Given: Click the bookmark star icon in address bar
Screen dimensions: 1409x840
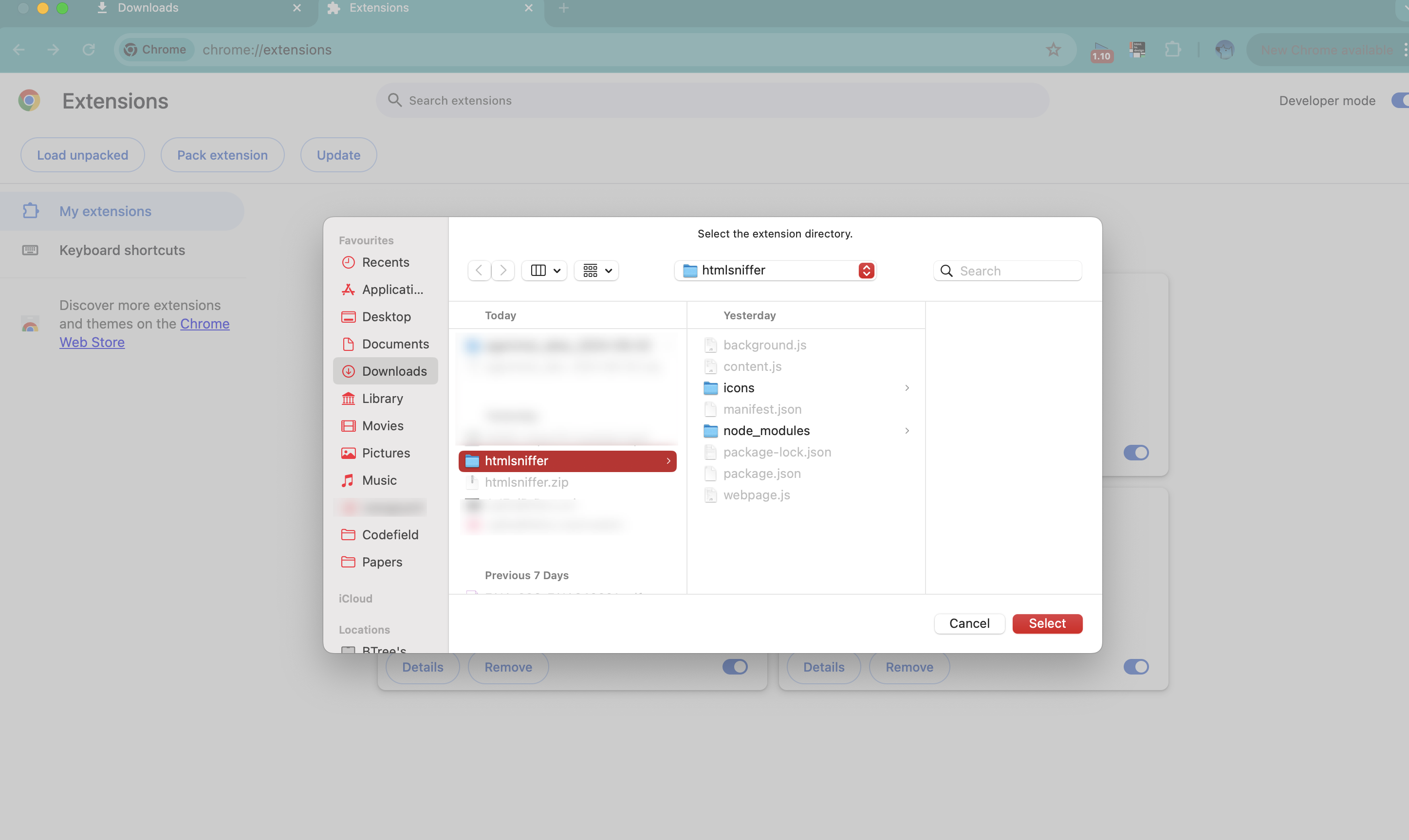Looking at the screenshot, I should pos(1053,50).
